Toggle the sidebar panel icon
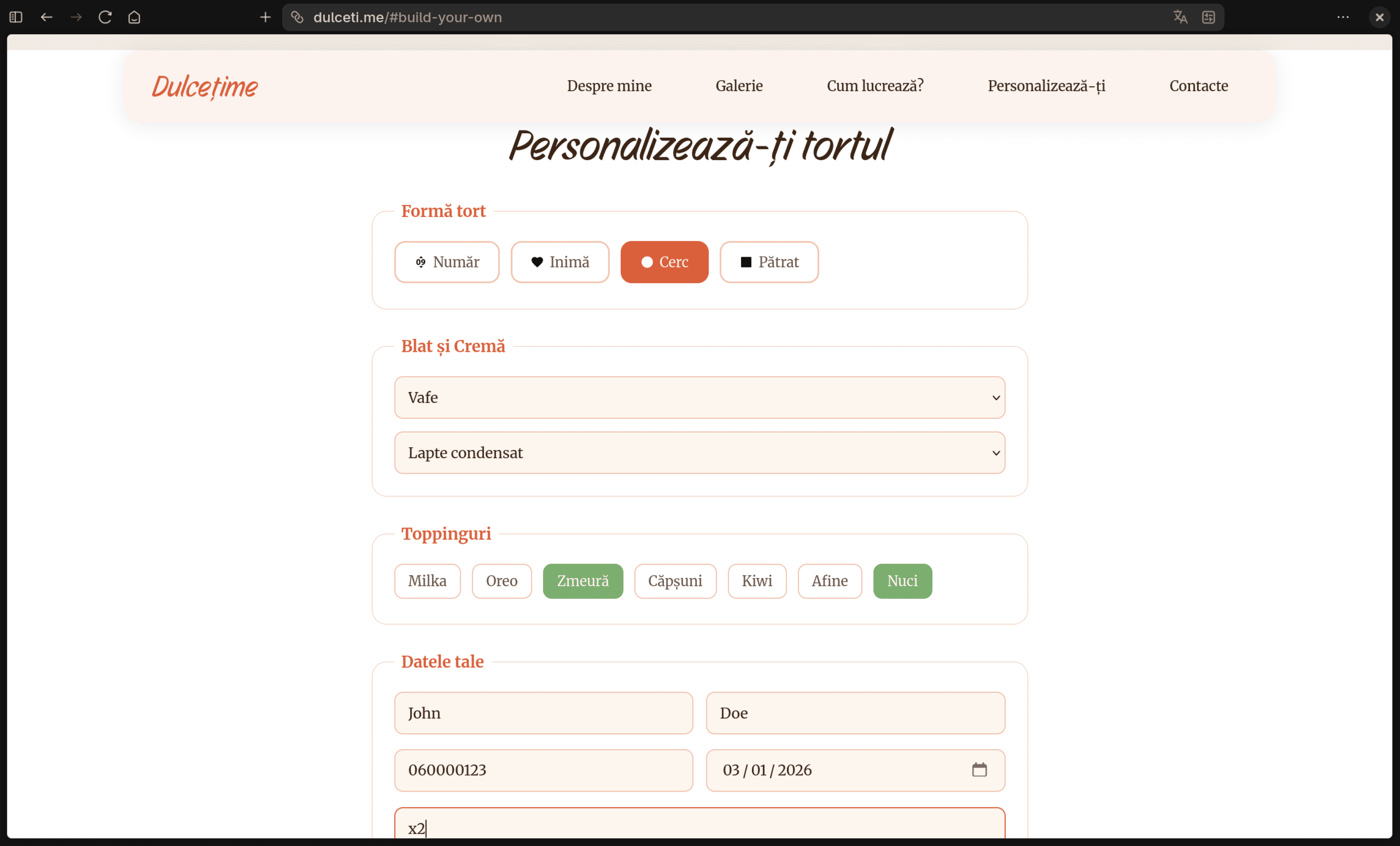This screenshot has width=1400, height=846. [x=16, y=17]
